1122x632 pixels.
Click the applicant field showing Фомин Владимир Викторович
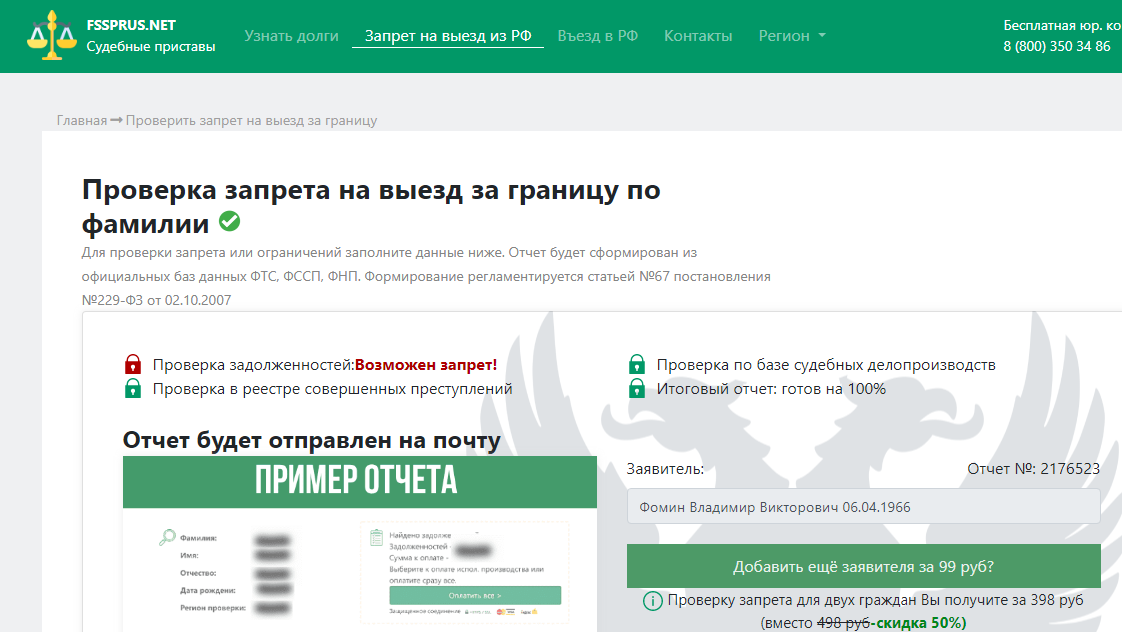click(862, 507)
